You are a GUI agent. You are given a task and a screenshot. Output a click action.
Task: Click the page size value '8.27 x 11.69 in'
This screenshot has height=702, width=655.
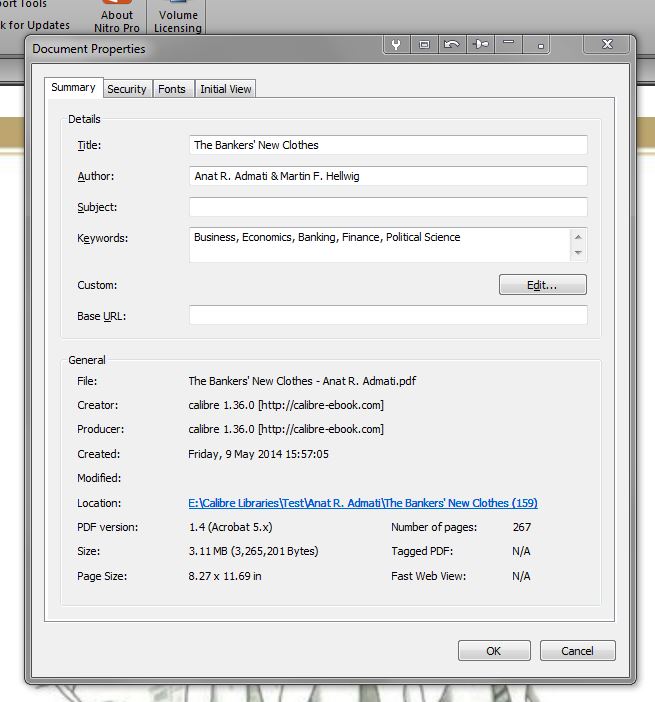tap(225, 576)
